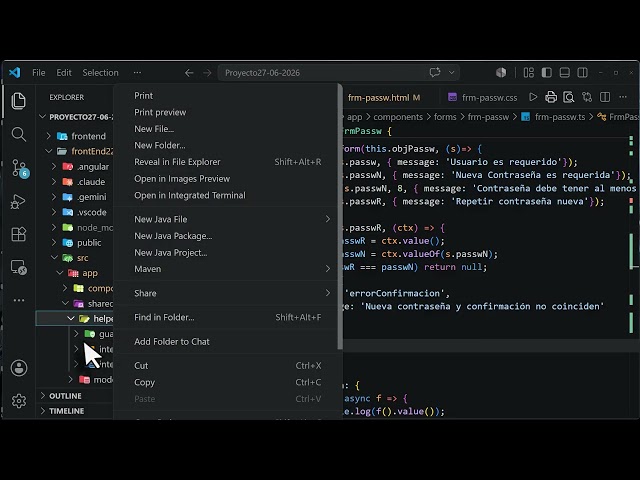Click the VS Code logo icon
The height and width of the screenshot is (480, 640).
pyautogui.click(x=15, y=73)
